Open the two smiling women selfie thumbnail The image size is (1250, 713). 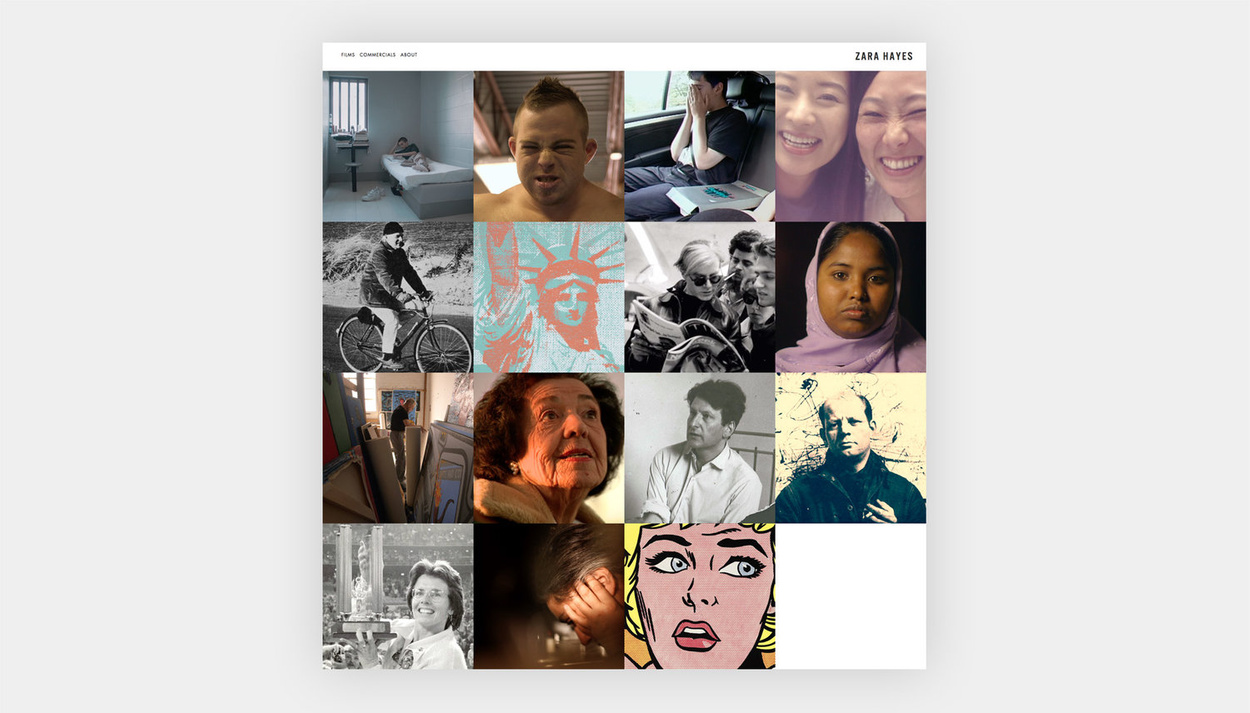851,146
